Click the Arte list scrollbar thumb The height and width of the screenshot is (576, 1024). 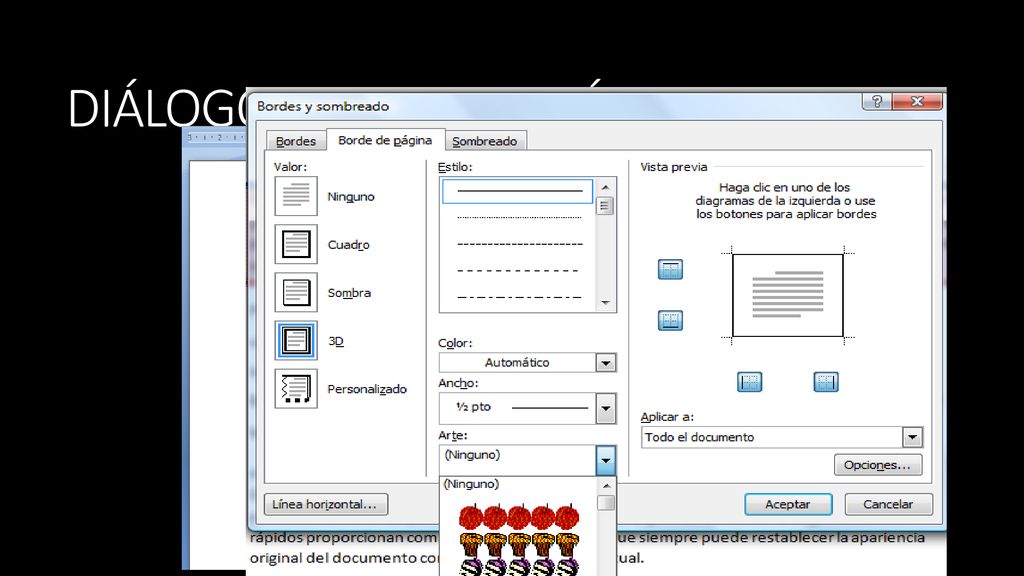pyautogui.click(x=606, y=503)
